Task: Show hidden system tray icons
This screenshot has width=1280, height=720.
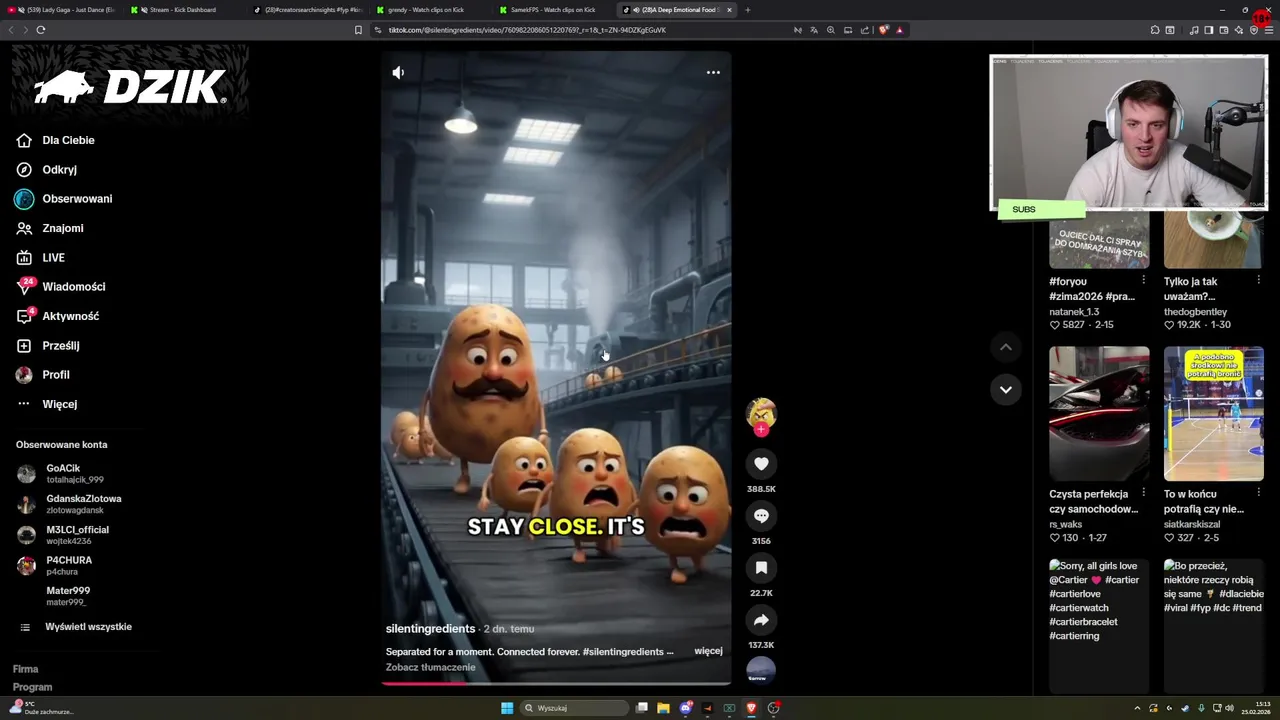Action: tap(1137, 708)
